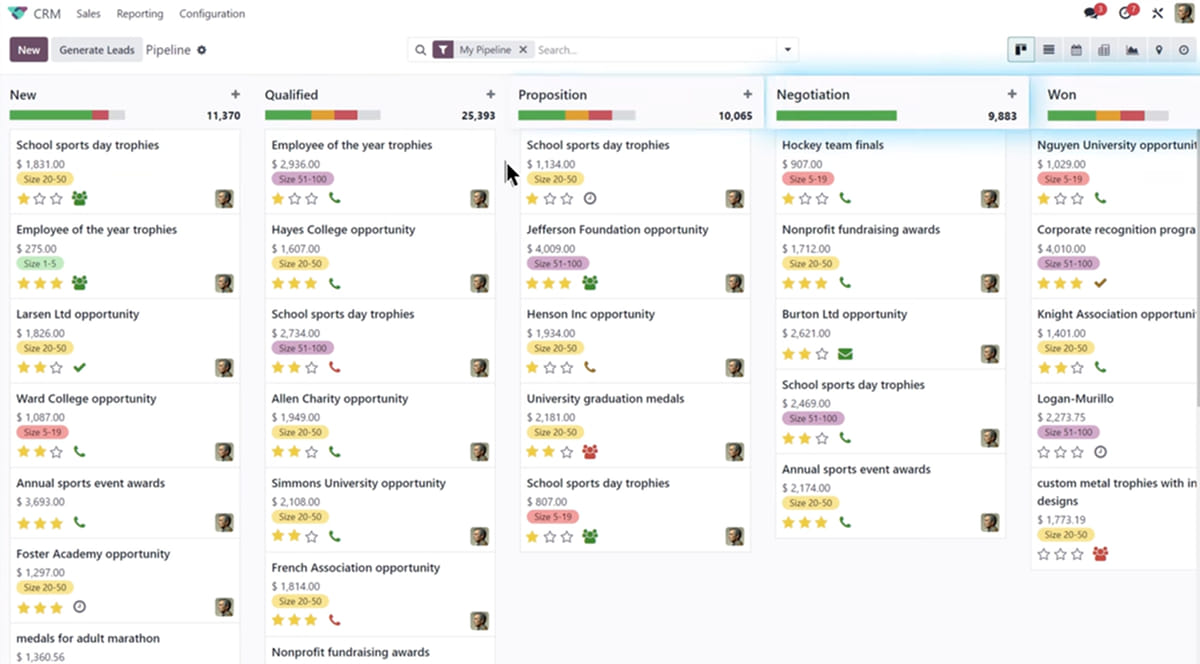Set Hockey team finals priority to three stars

[822, 199]
